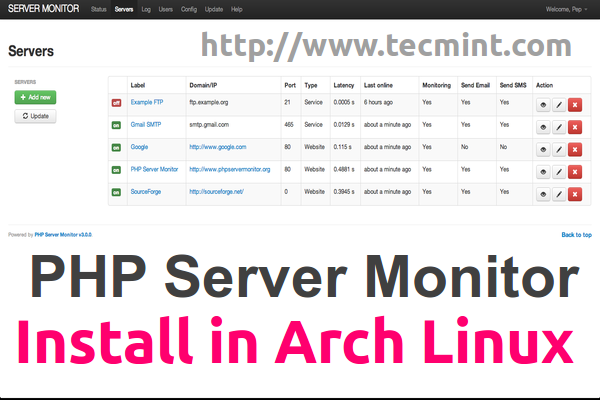View details of Gmail SMTP server
The height and width of the screenshot is (400, 600).
tap(543, 127)
